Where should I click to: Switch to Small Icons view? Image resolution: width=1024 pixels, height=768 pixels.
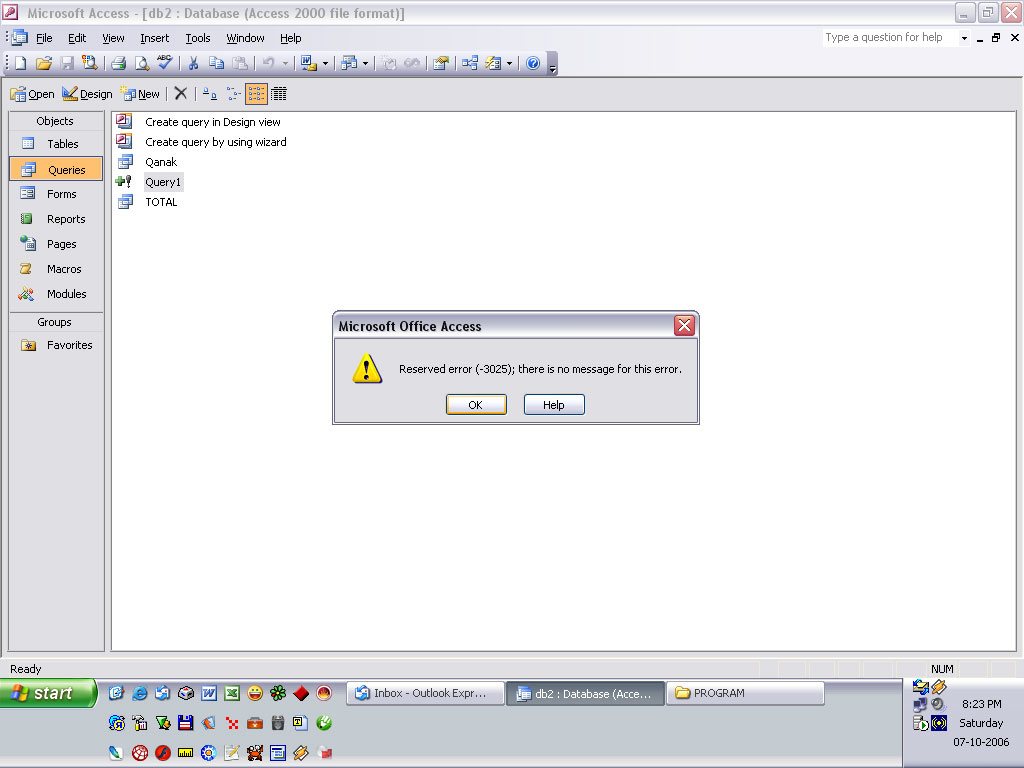[x=233, y=94]
